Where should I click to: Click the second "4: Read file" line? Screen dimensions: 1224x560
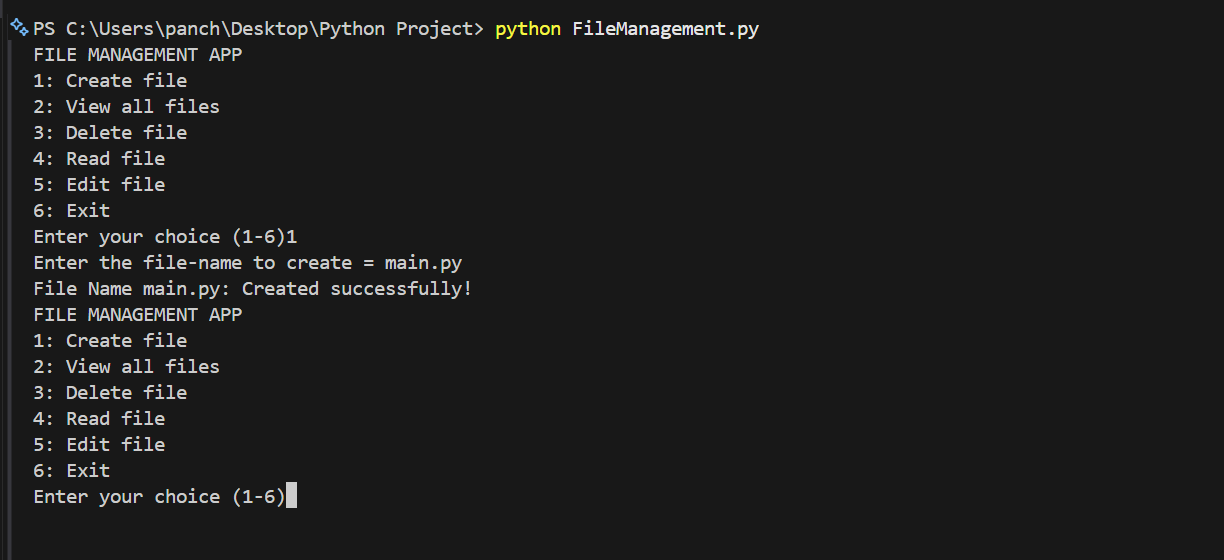pos(99,419)
